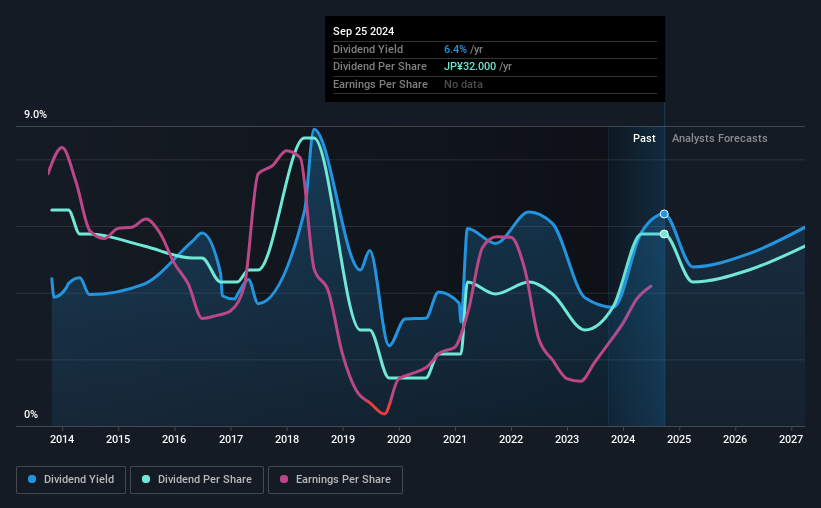Click the 2017 x-axis label
The image size is (821, 508).
[230, 439]
